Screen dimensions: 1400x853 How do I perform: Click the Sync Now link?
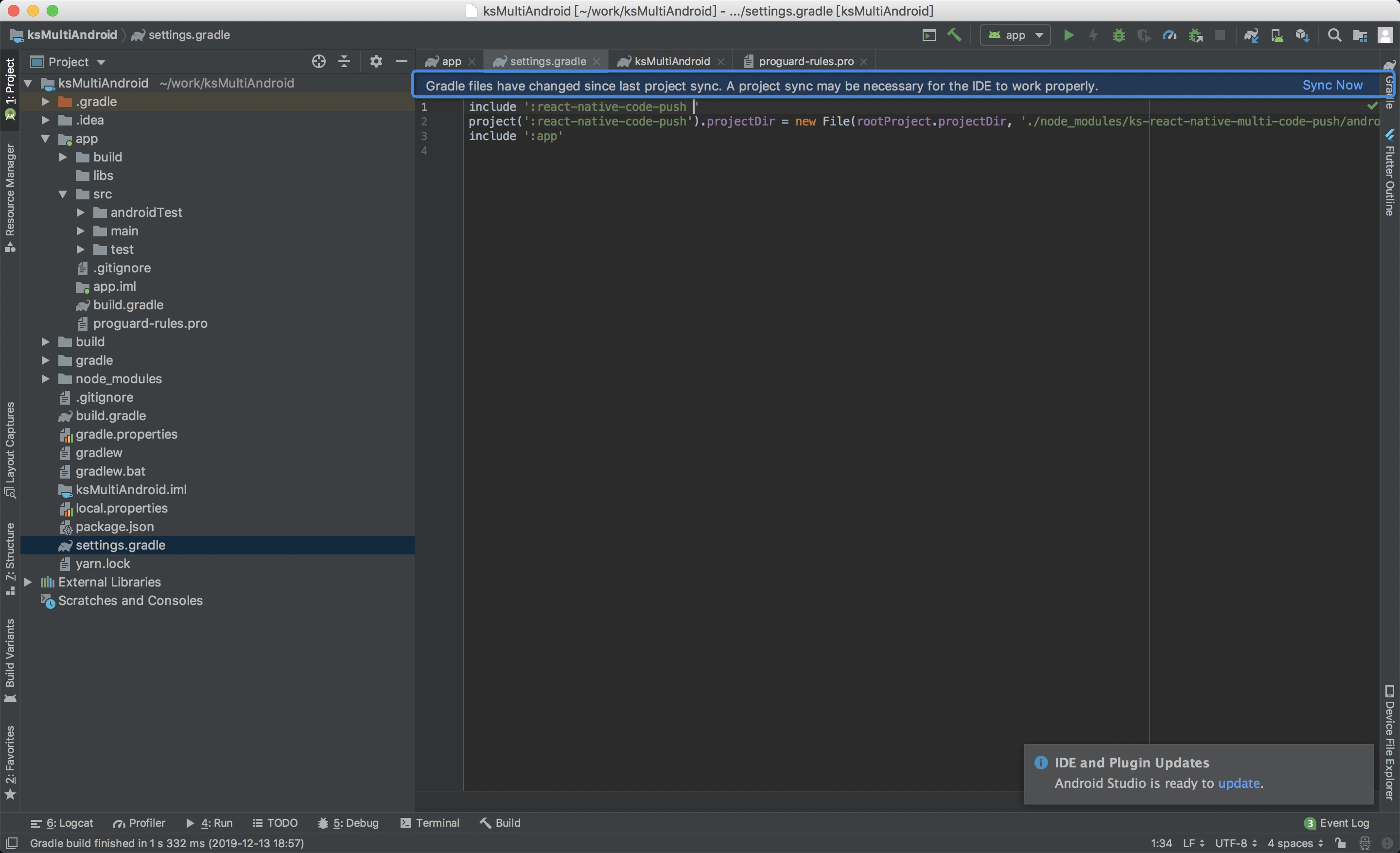click(x=1332, y=85)
